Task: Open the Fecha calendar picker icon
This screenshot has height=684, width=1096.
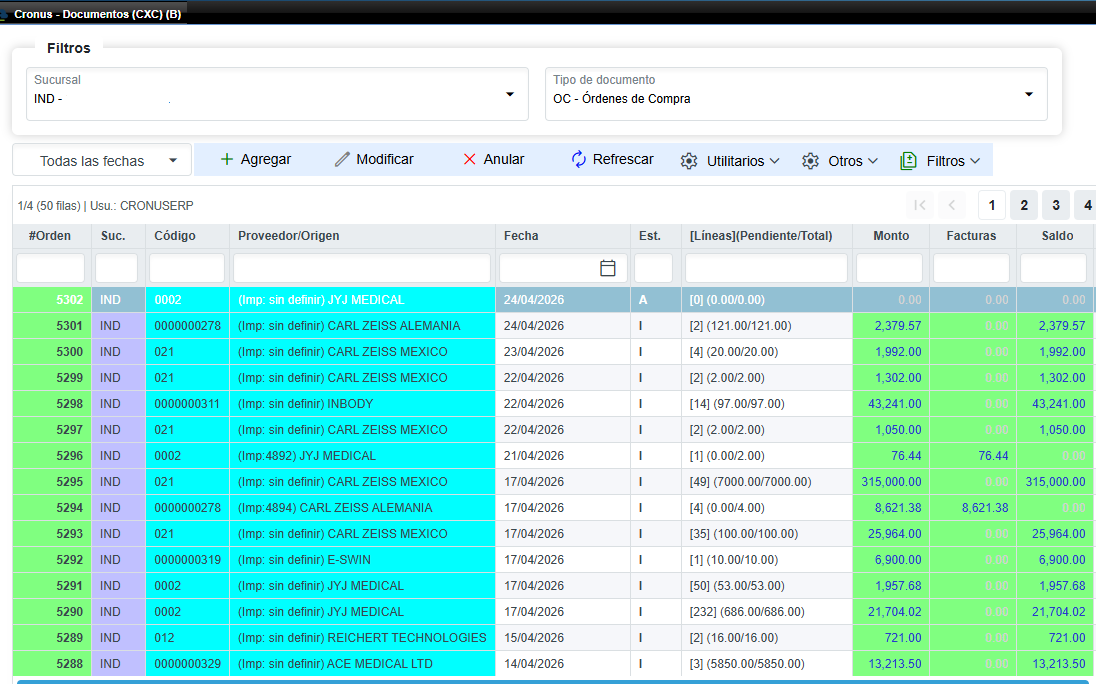Action: pyautogui.click(x=607, y=268)
